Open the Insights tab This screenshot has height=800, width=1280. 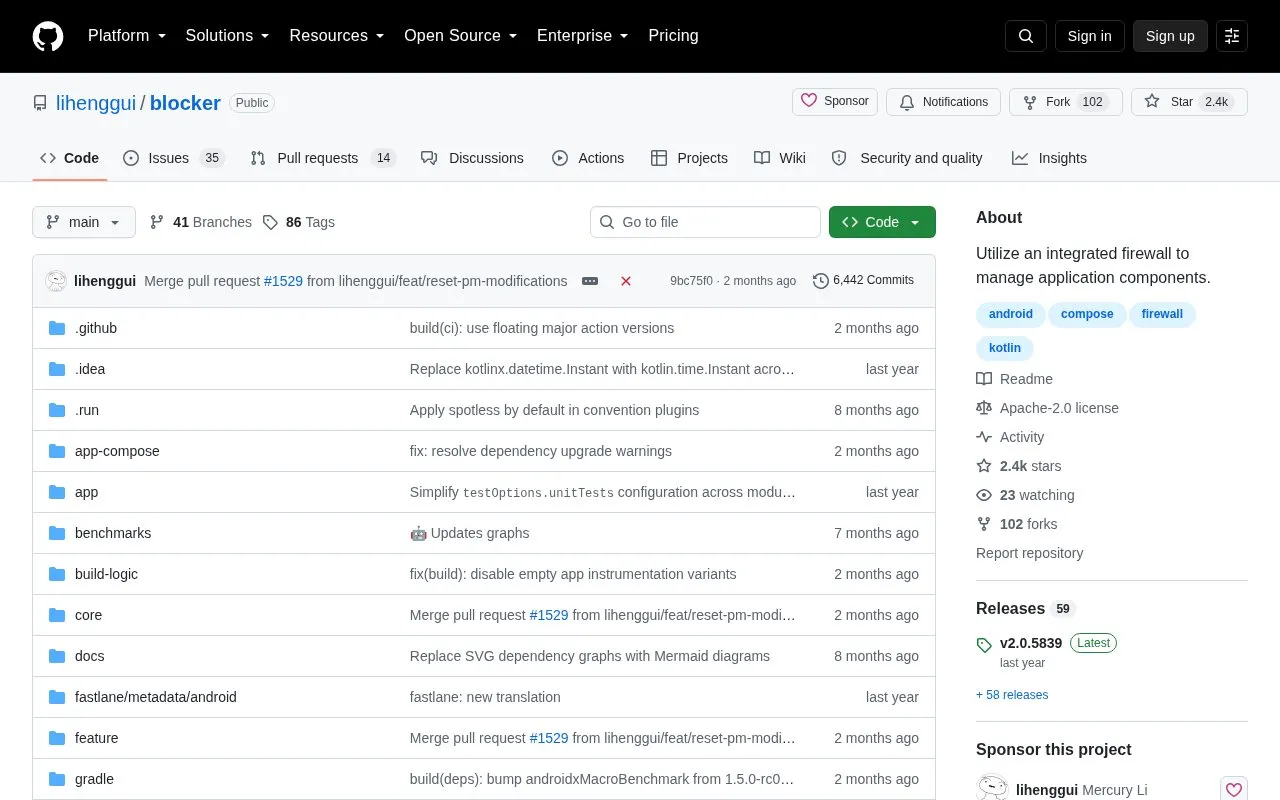coord(1049,158)
